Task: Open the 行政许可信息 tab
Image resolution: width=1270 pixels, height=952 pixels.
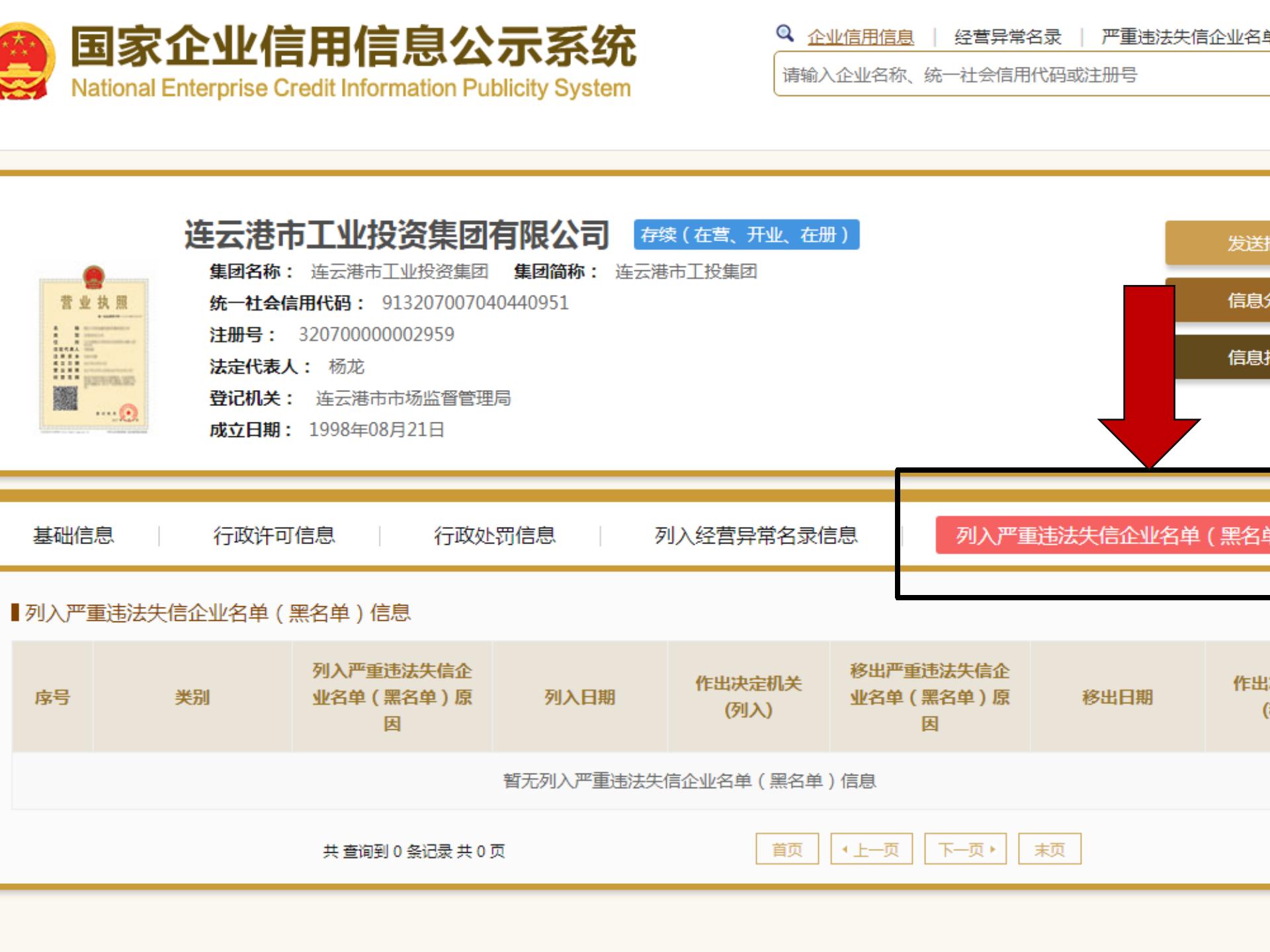Action: click(274, 535)
